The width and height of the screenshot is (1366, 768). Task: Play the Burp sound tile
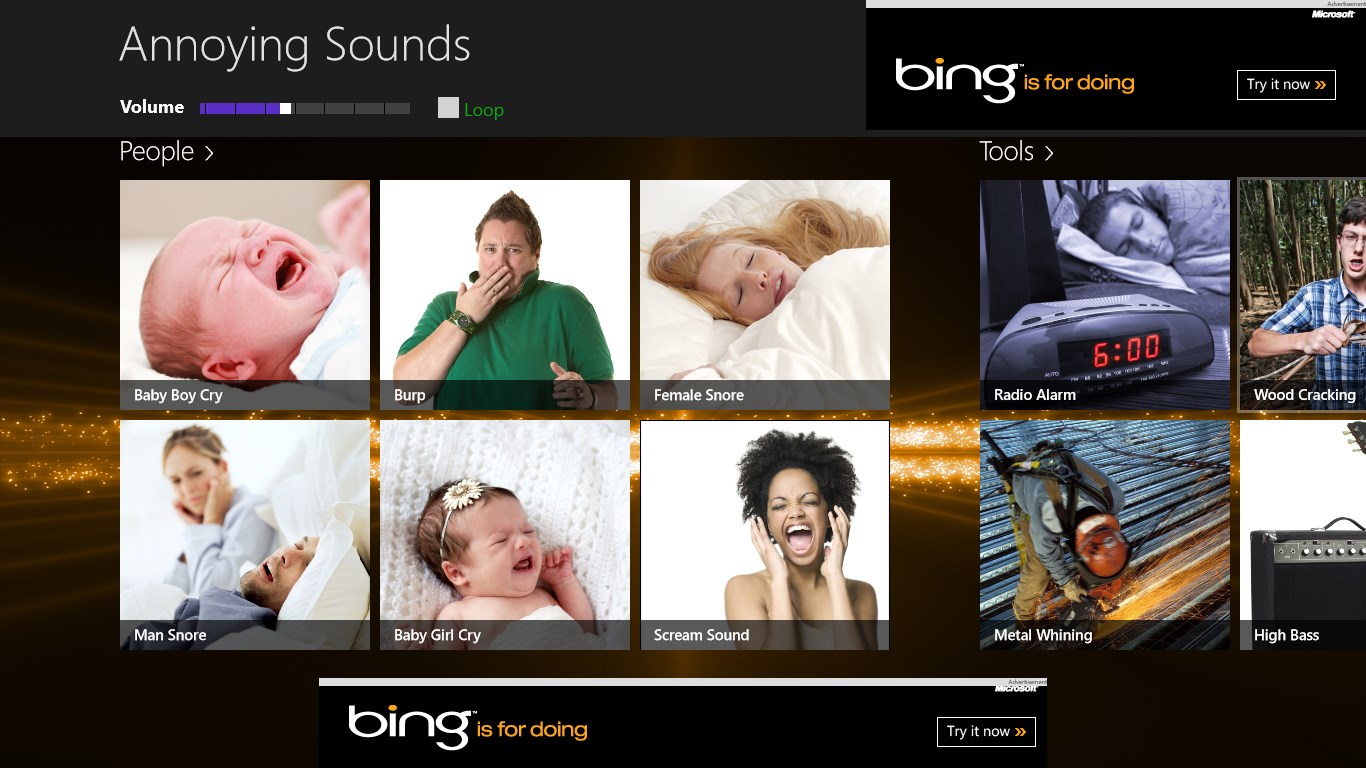[505, 295]
